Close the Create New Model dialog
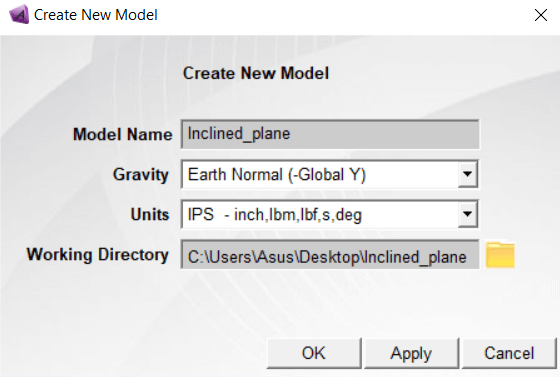 pyautogui.click(x=541, y=15)
